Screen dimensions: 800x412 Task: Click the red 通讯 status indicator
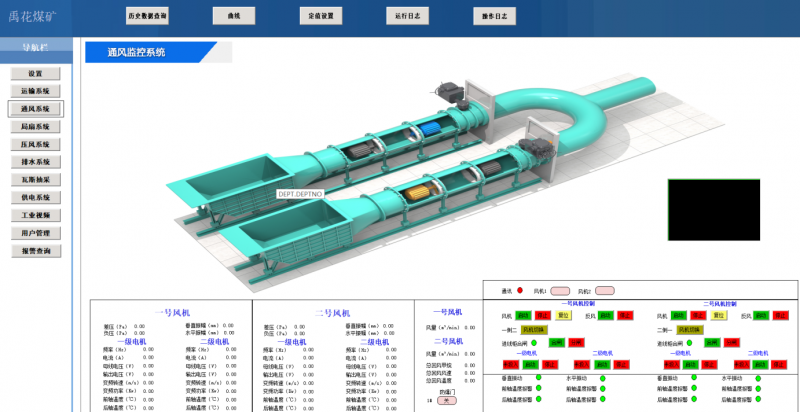tap(520, 291)
